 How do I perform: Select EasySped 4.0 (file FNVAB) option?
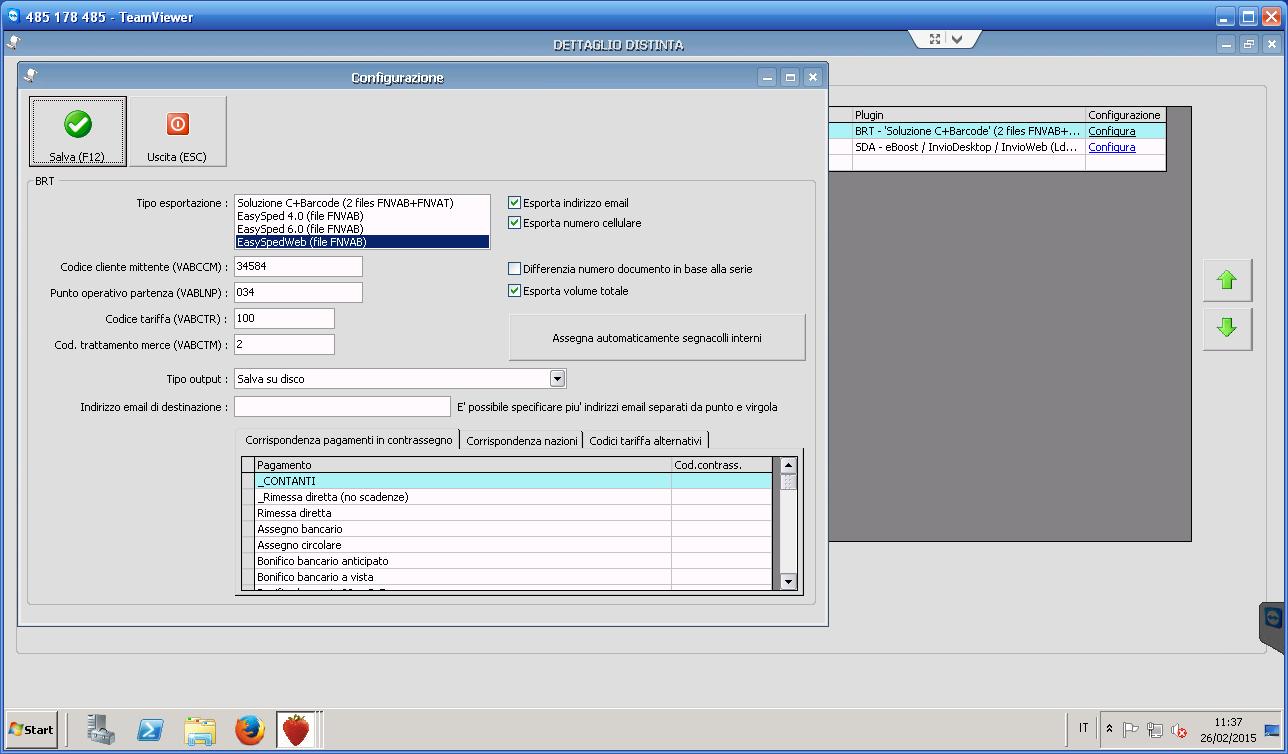tap(362, 216)
